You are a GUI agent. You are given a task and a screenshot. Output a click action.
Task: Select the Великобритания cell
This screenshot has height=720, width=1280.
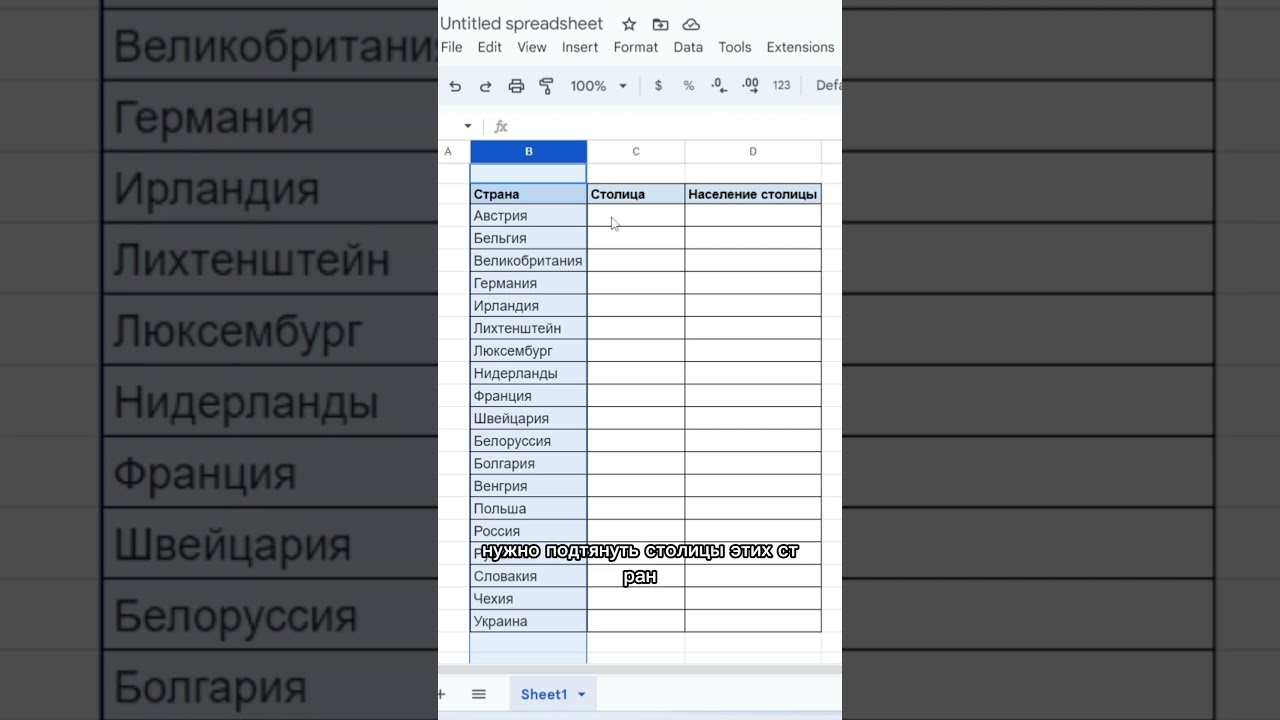point(528,261)
